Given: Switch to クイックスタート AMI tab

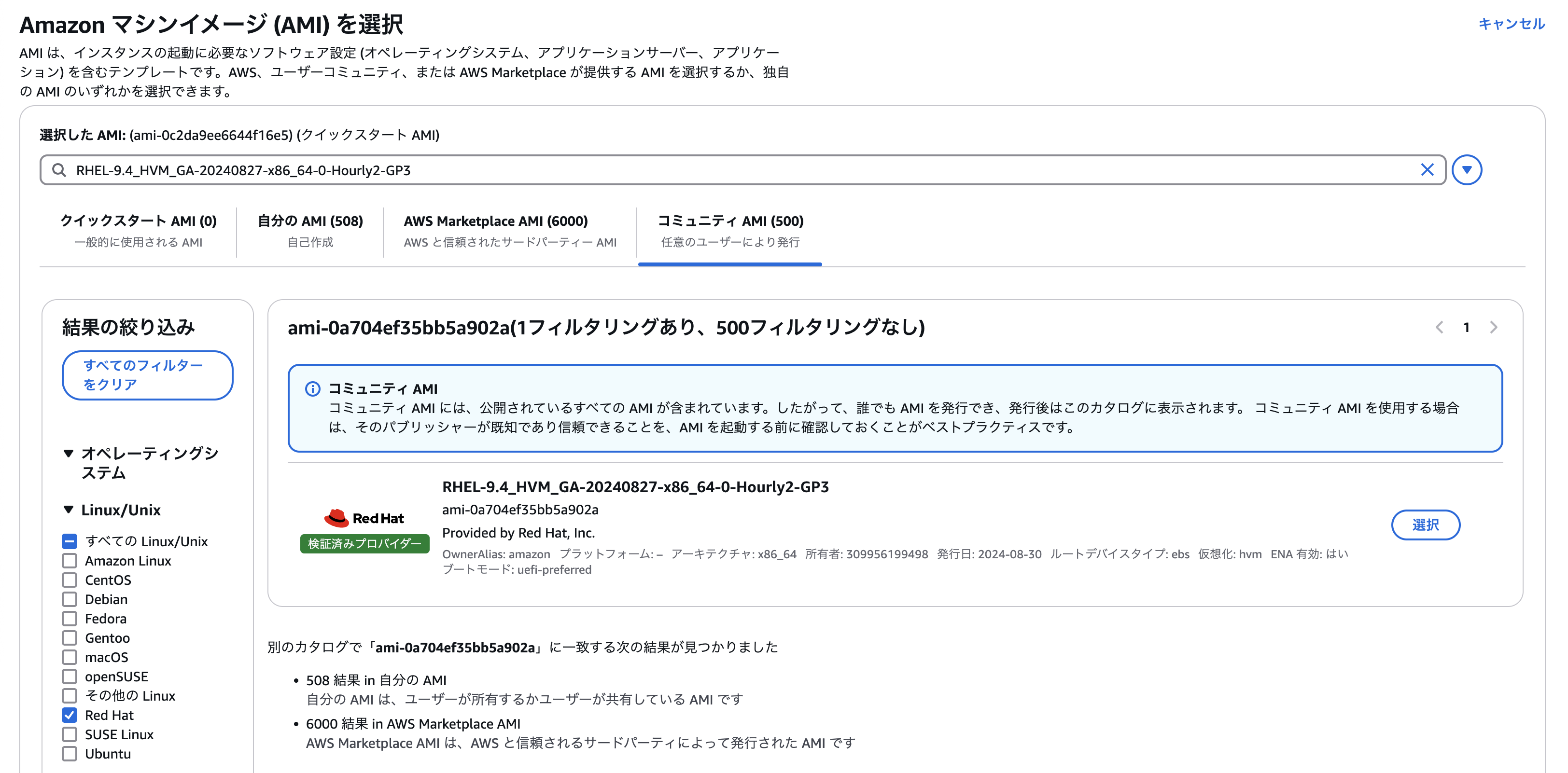Looking at the screenshot, I should tap(138, 231).
